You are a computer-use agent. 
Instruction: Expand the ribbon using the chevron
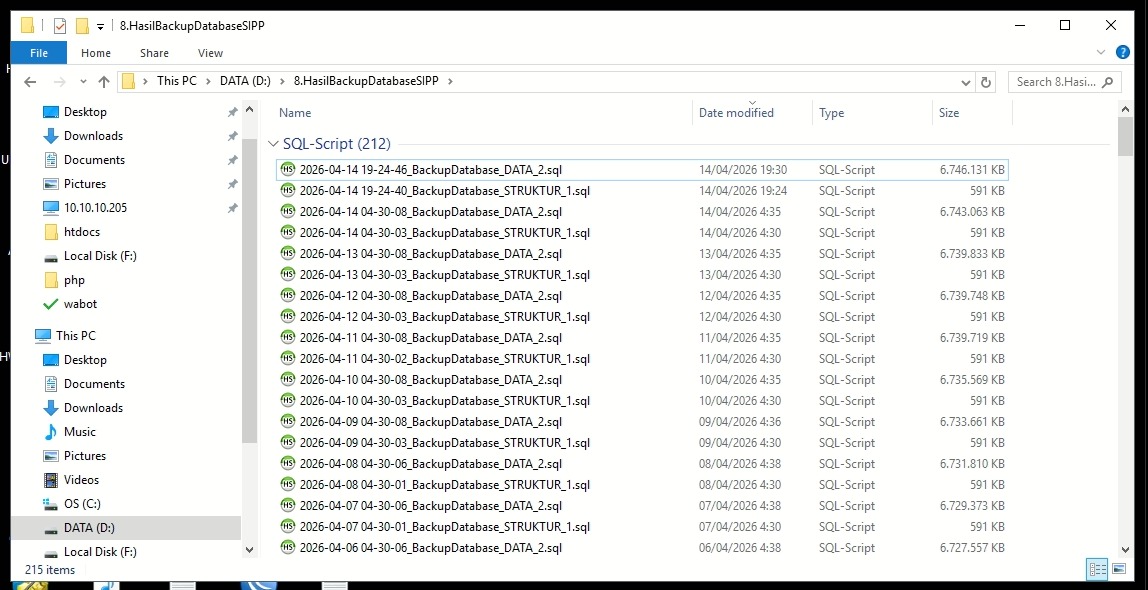pyautogui.click(x=1101, y=53)
